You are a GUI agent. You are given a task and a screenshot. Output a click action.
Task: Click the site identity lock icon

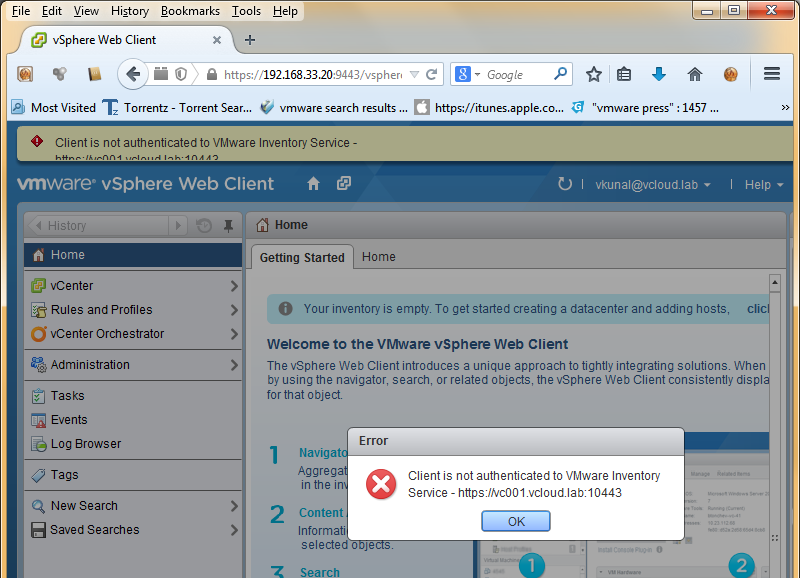pos(212,75)
